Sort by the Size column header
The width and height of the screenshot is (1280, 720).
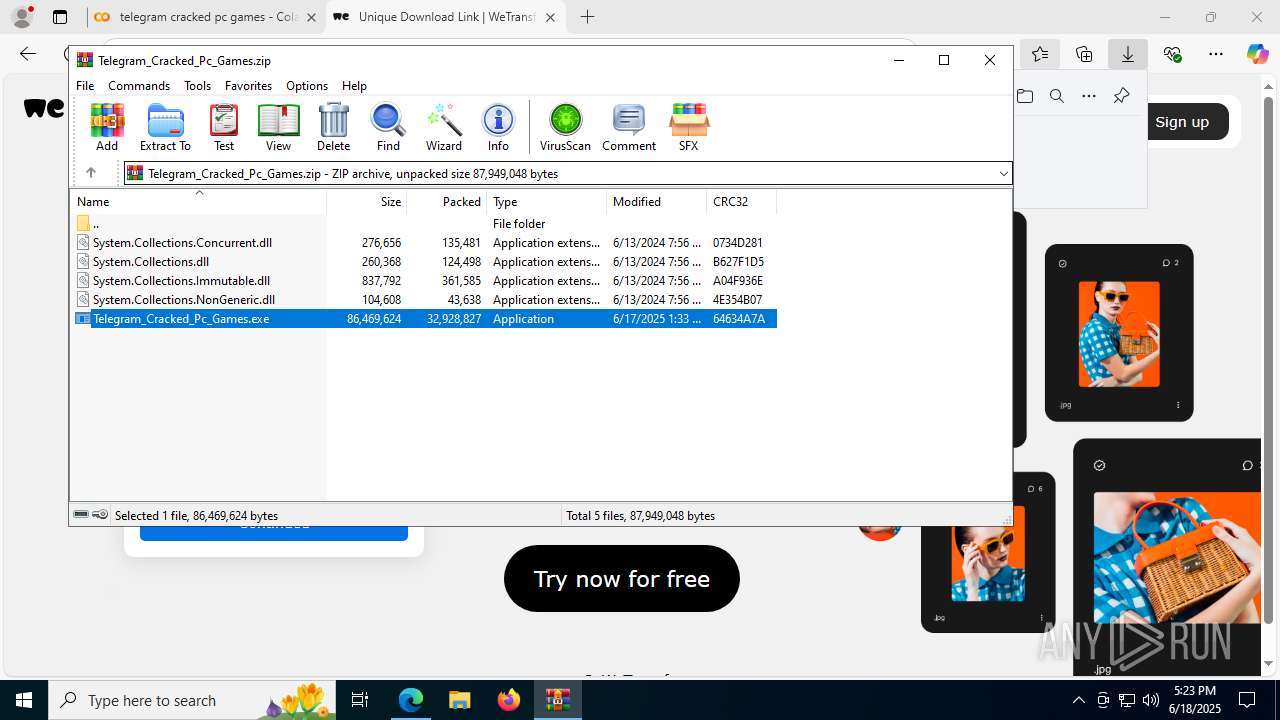pos(367,202)
